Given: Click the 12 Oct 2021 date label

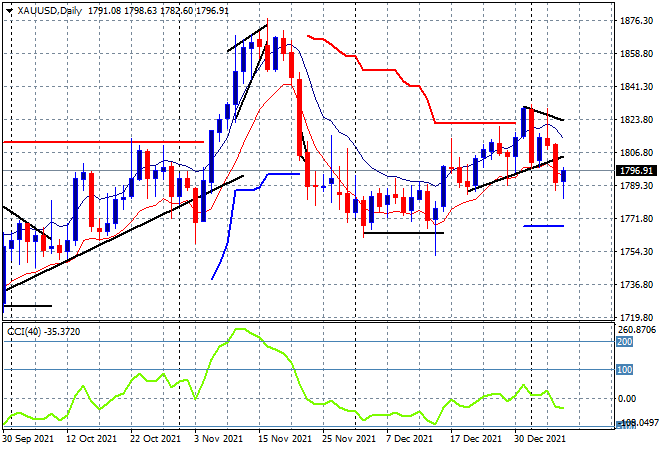Looking at the screenshot, I should click(91, 439).
